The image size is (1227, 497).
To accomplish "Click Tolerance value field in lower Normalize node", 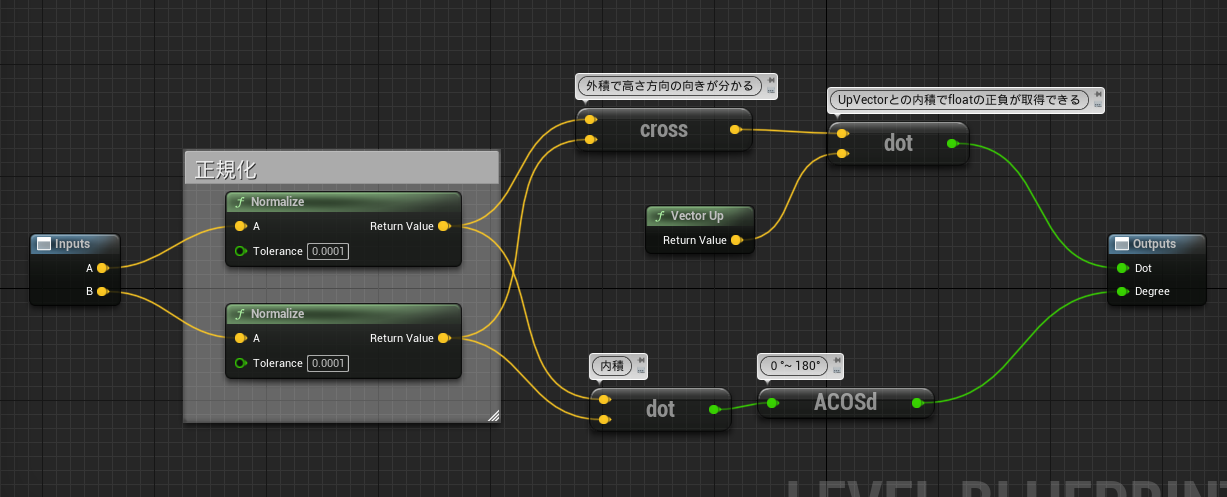I will coord(328,363).
